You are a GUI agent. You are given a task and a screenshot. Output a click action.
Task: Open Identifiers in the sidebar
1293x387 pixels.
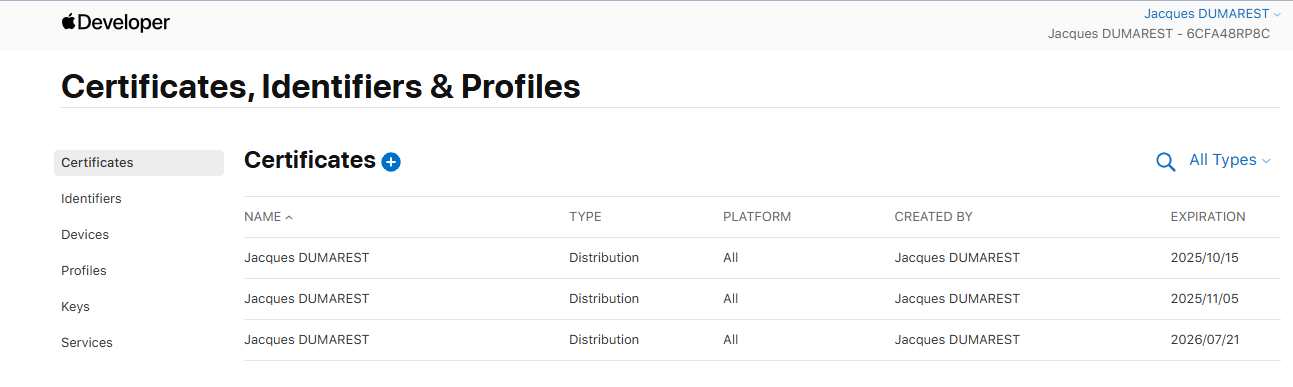pyautogui.click(x=91, y=199)
